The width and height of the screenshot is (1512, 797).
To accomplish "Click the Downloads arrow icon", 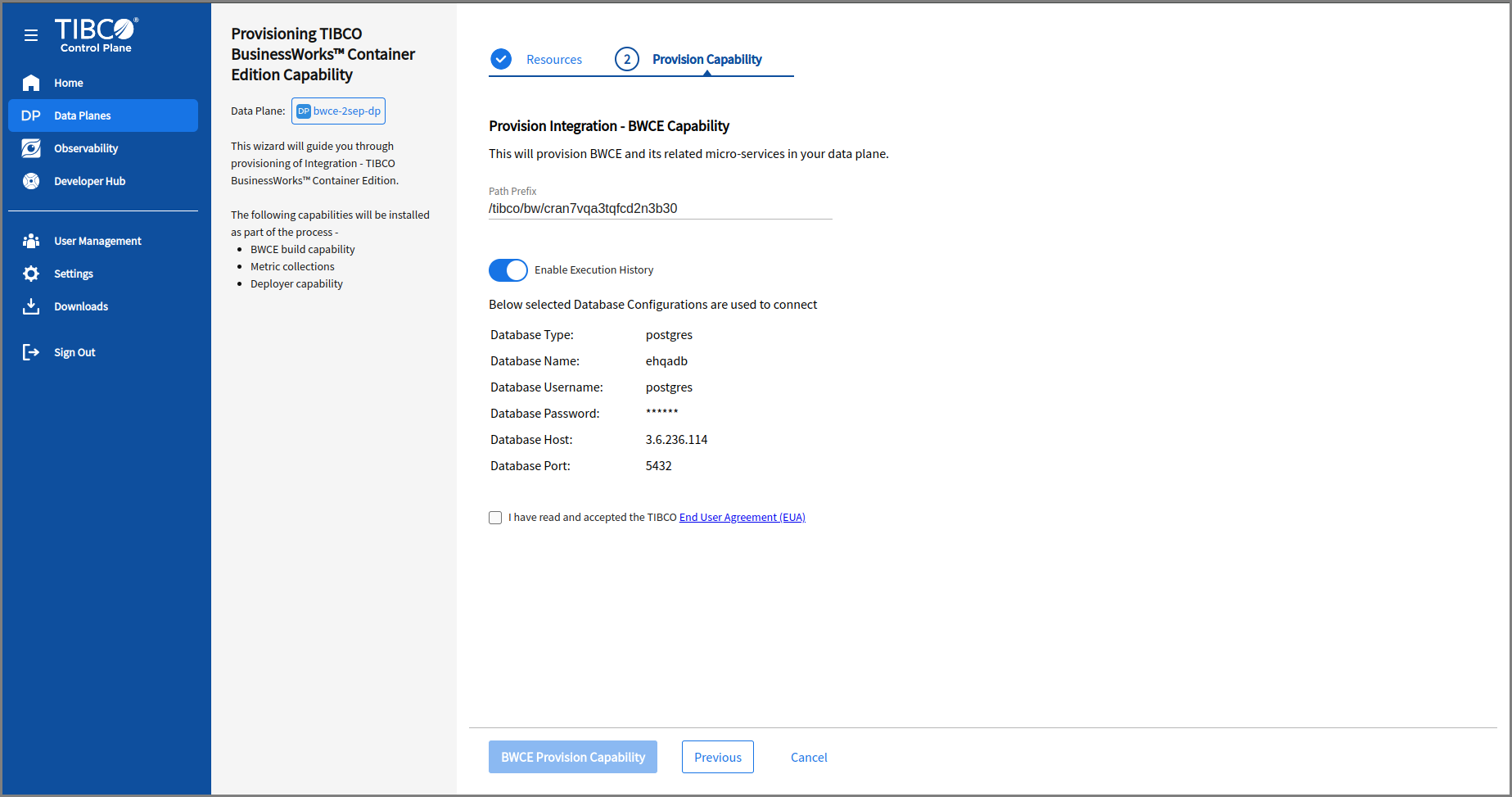I will coord(31,306).
